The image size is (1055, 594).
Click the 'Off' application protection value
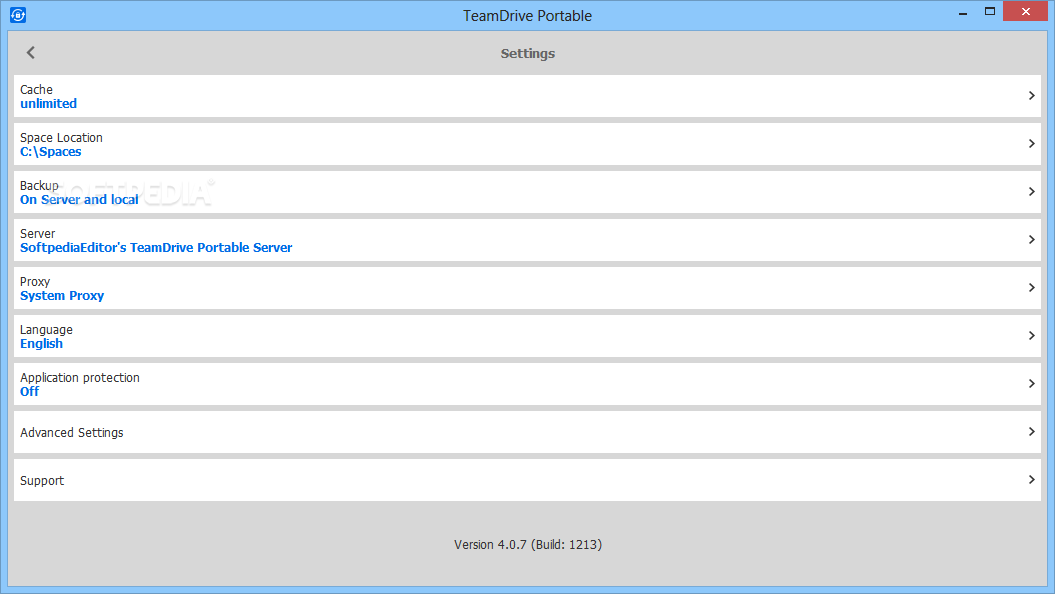(30, 392)
